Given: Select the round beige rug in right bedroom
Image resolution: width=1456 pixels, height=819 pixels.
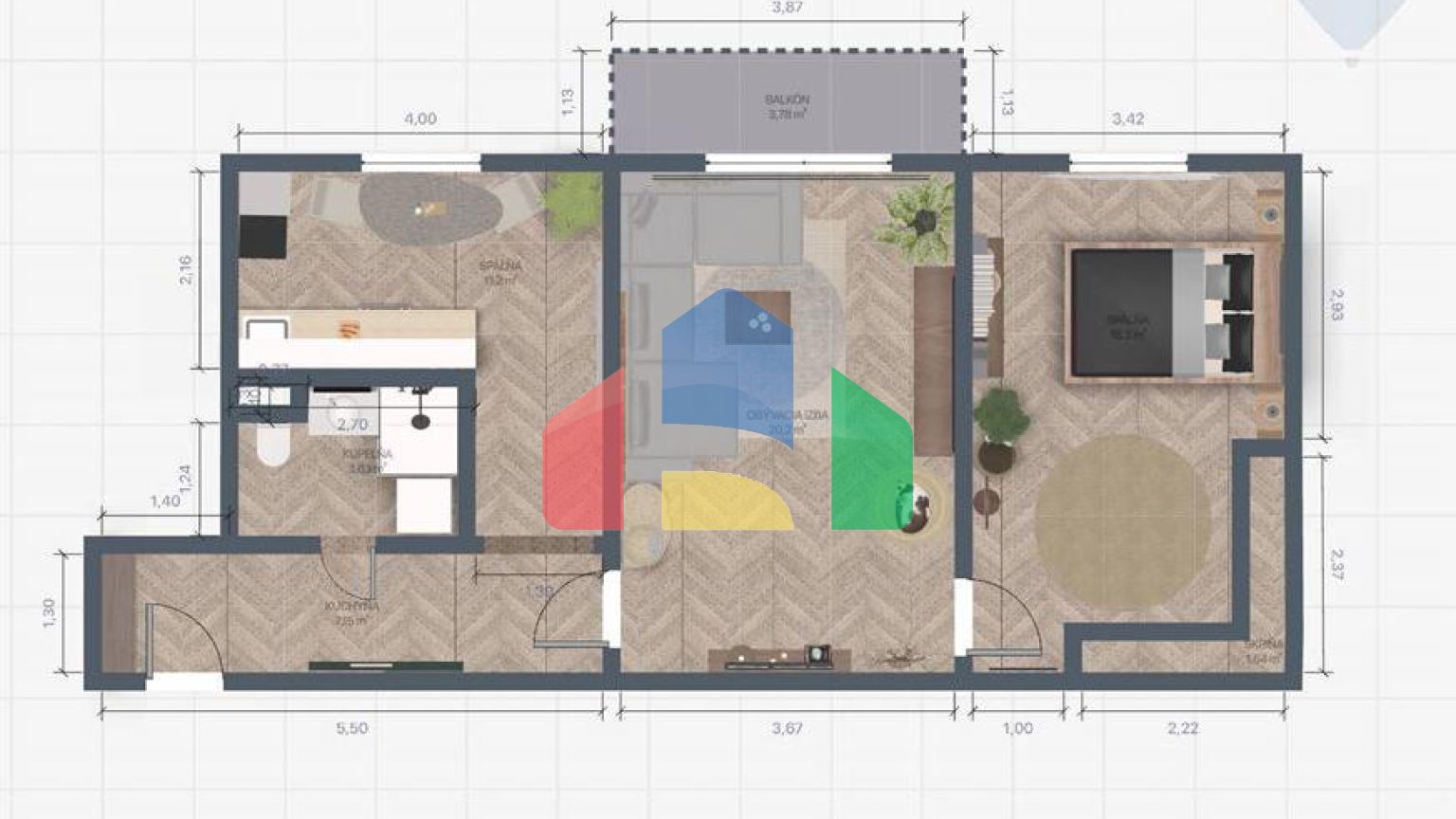Looking at the screenshot, I should 1123,519.
